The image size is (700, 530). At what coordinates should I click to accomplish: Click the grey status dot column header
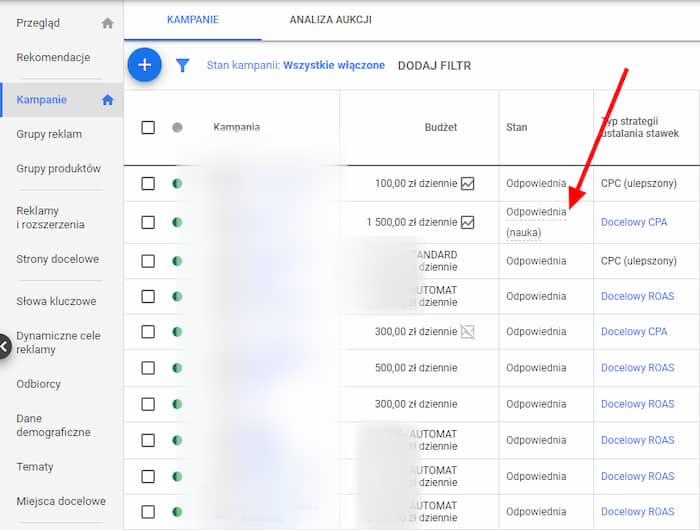(177, 128)
